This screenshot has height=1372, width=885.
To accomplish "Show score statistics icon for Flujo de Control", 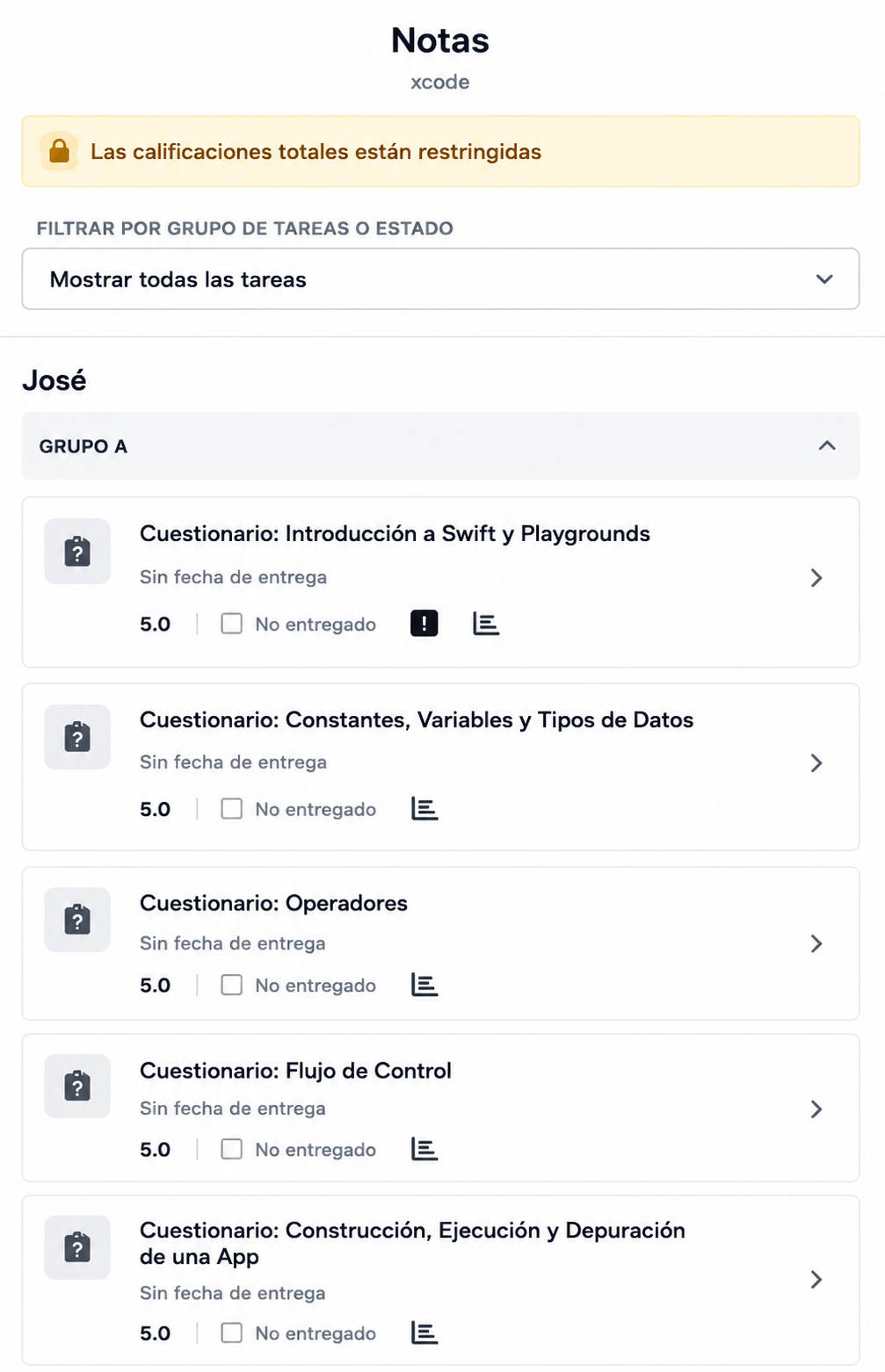I will coord(424,1149).
